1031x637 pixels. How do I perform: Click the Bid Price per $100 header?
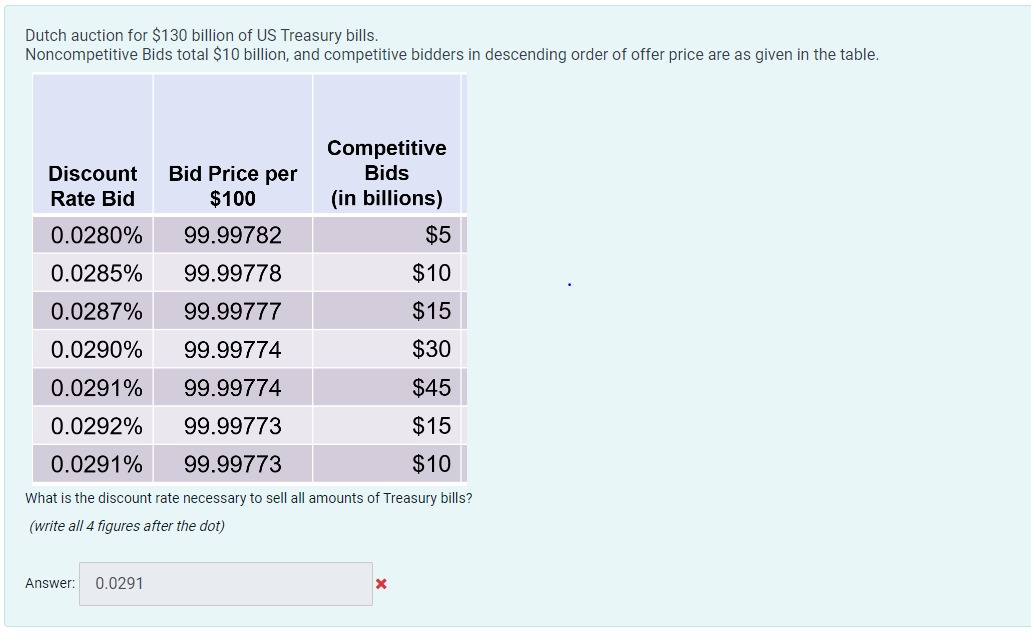click(232, 186)
